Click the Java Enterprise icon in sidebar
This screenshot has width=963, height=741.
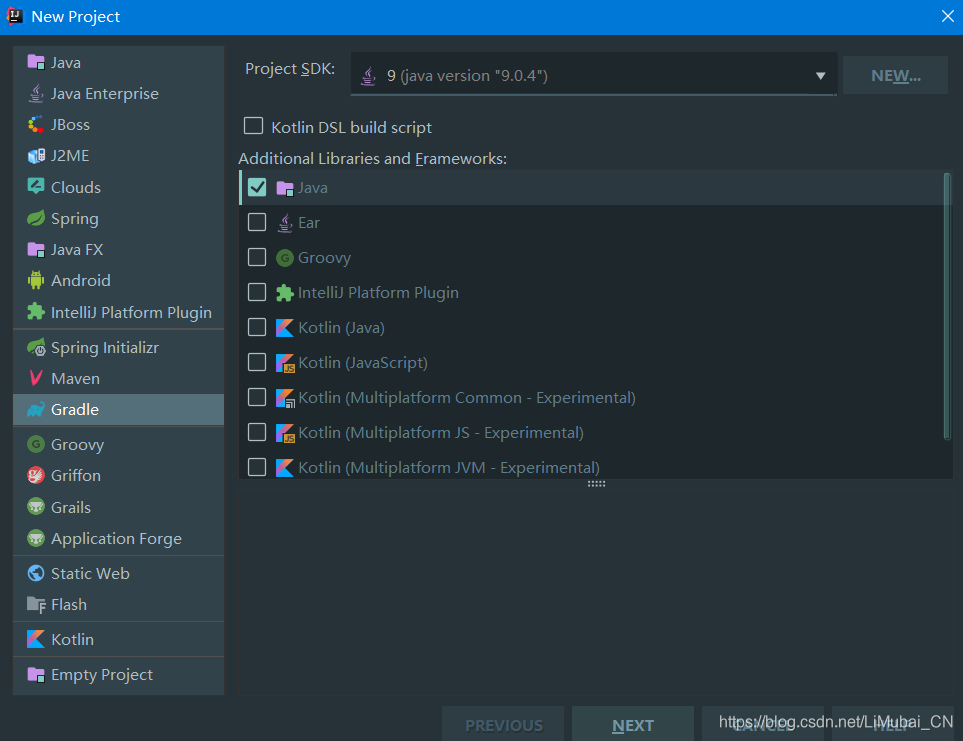pos(36,93)
